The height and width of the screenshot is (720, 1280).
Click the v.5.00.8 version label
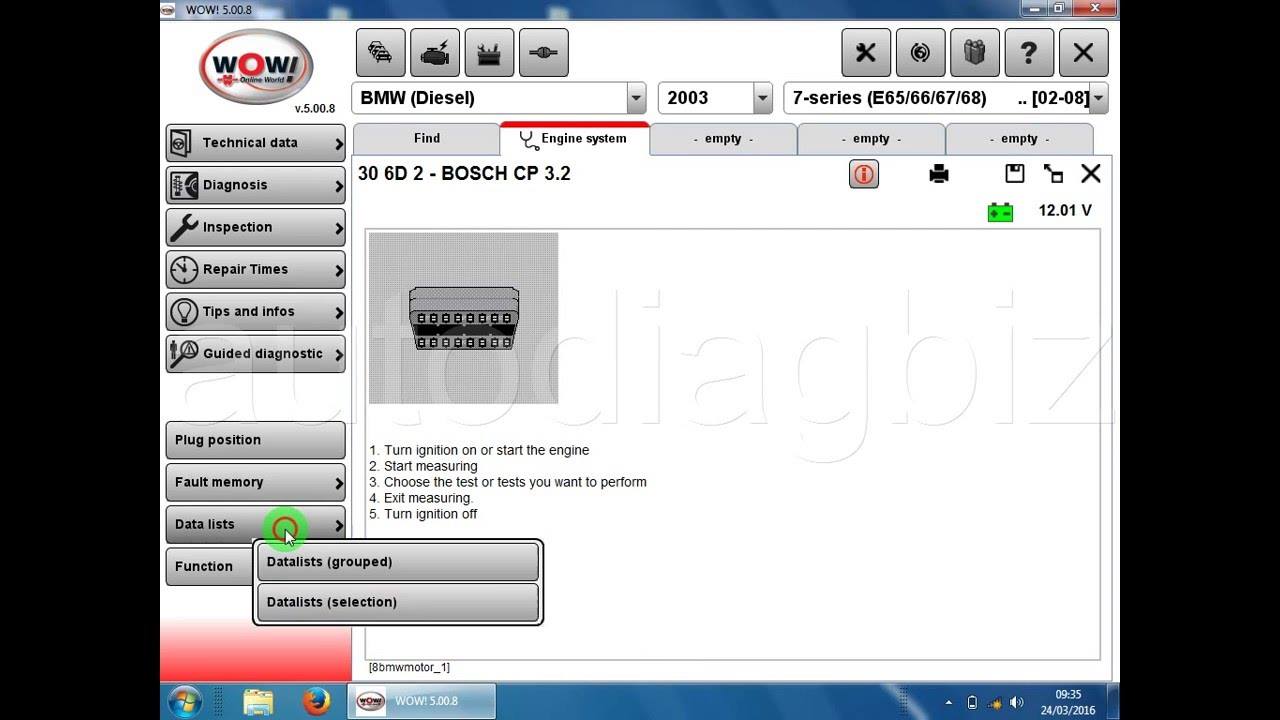tap(315, 108)
